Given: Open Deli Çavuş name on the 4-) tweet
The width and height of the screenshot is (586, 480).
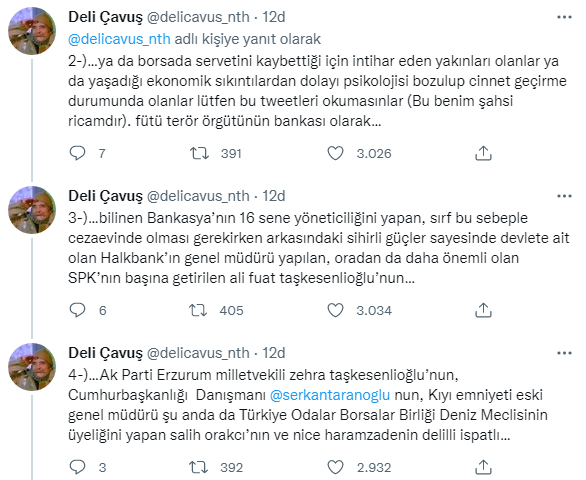Looking at the screenshot, I should pyautogui.click(x=105, y=353).
